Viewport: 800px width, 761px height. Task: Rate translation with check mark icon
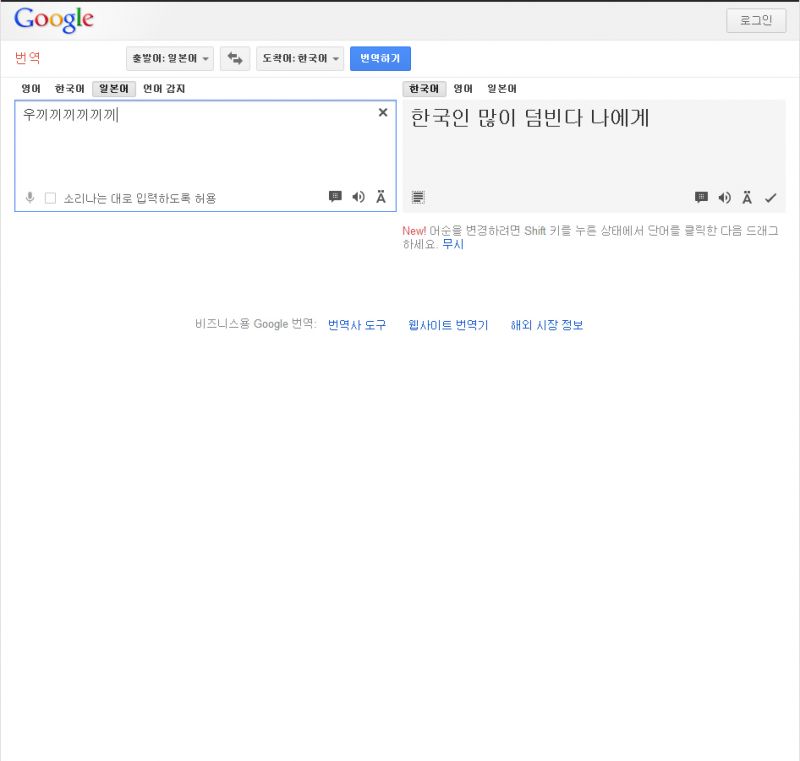tap(770, 198)
